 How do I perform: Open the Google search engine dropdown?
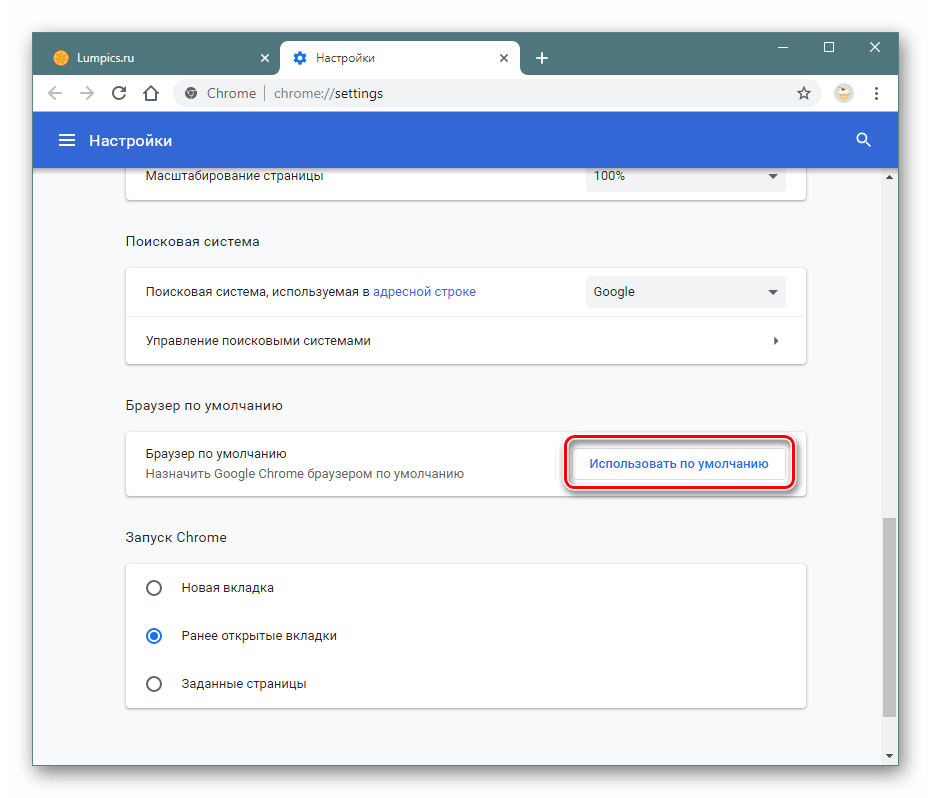[x=685, y=292]
